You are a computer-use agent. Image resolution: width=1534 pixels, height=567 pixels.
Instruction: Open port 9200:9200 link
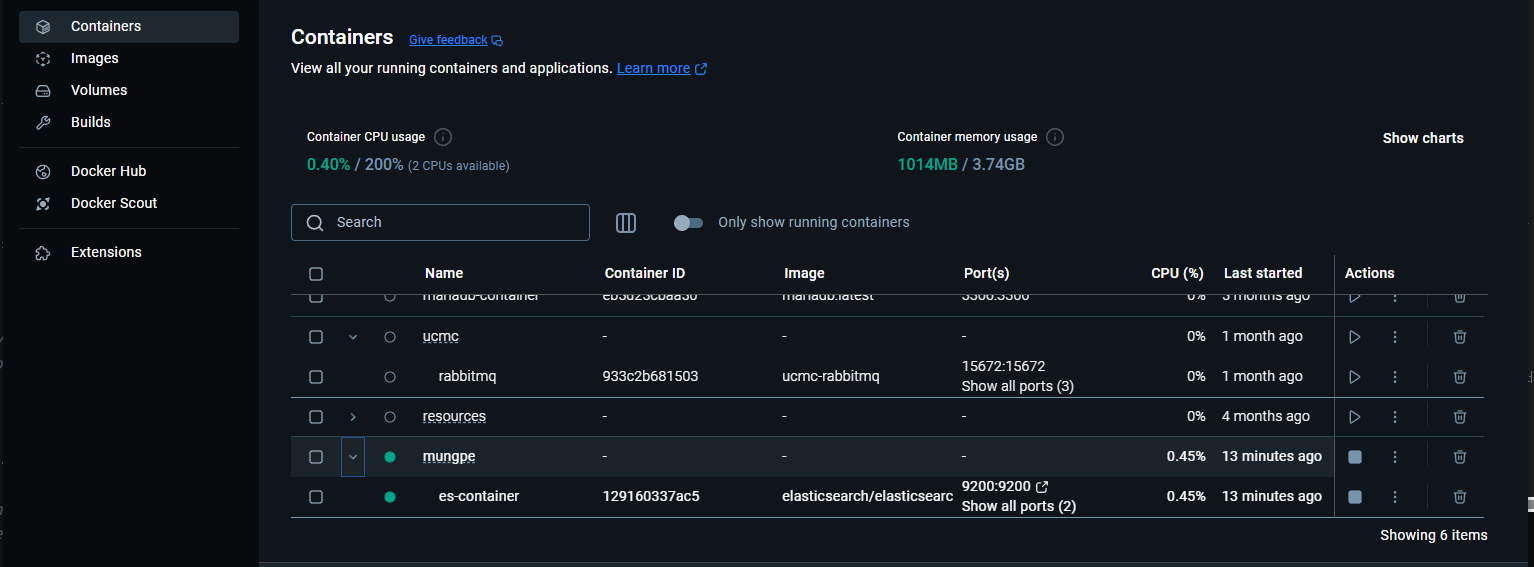point(1005,487)
